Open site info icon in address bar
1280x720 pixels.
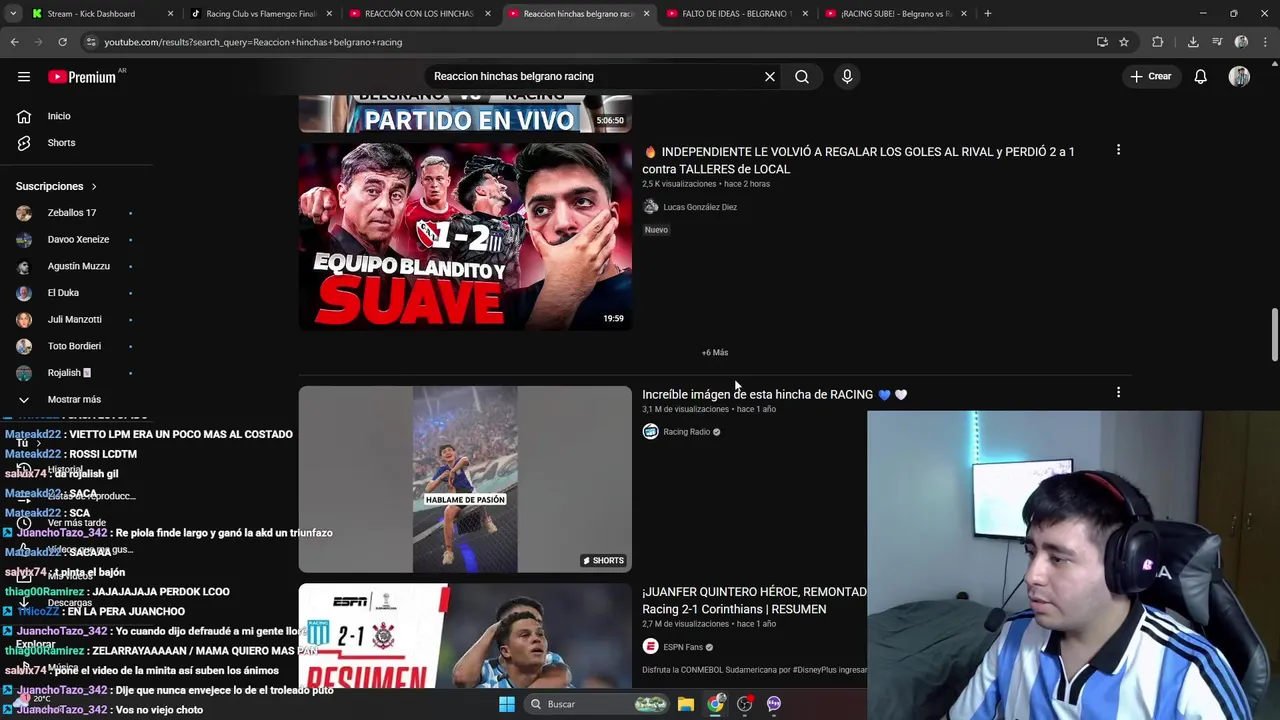tap(91, 42)
